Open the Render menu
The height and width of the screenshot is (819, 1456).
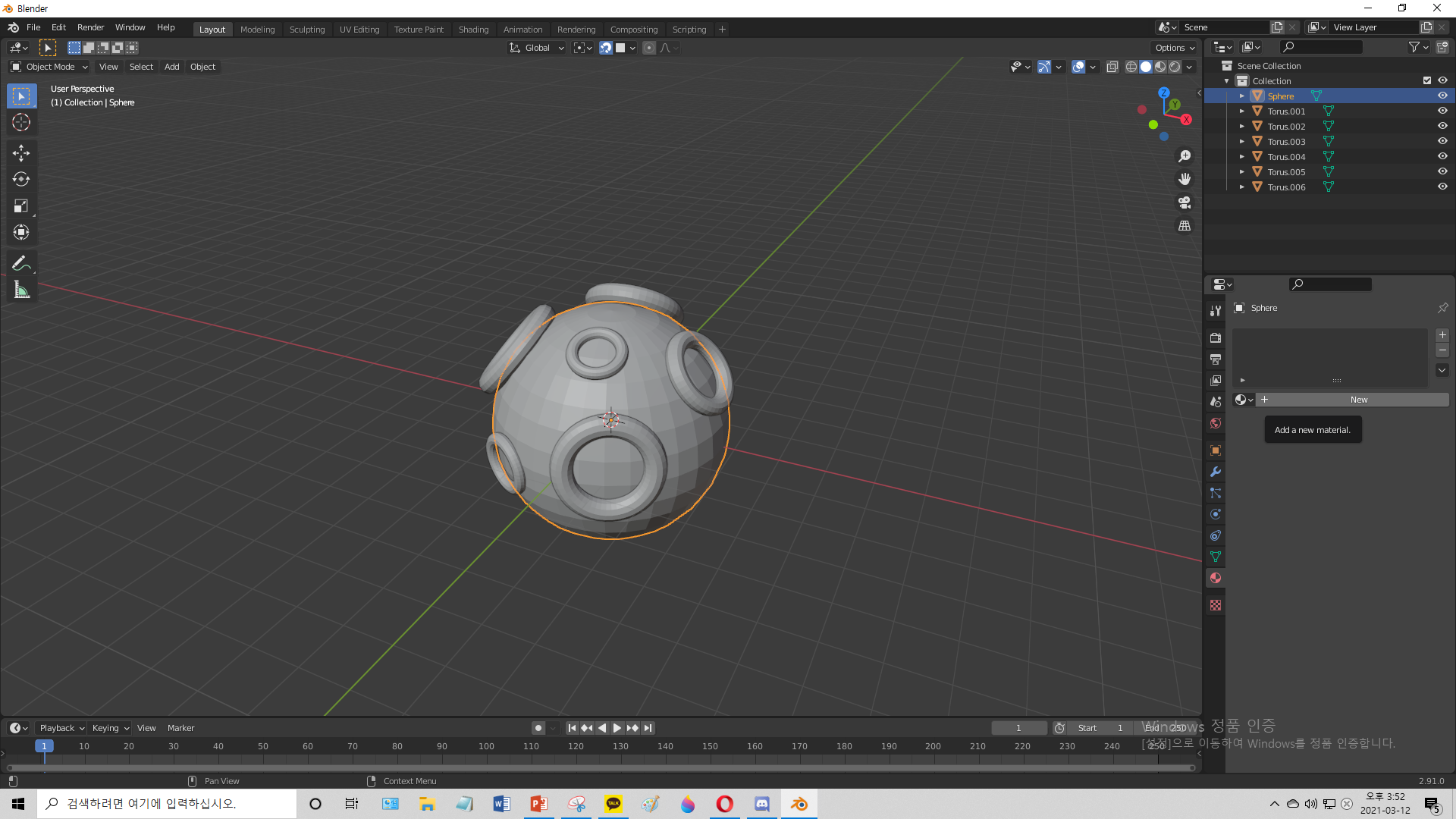(x=90, y=27)
